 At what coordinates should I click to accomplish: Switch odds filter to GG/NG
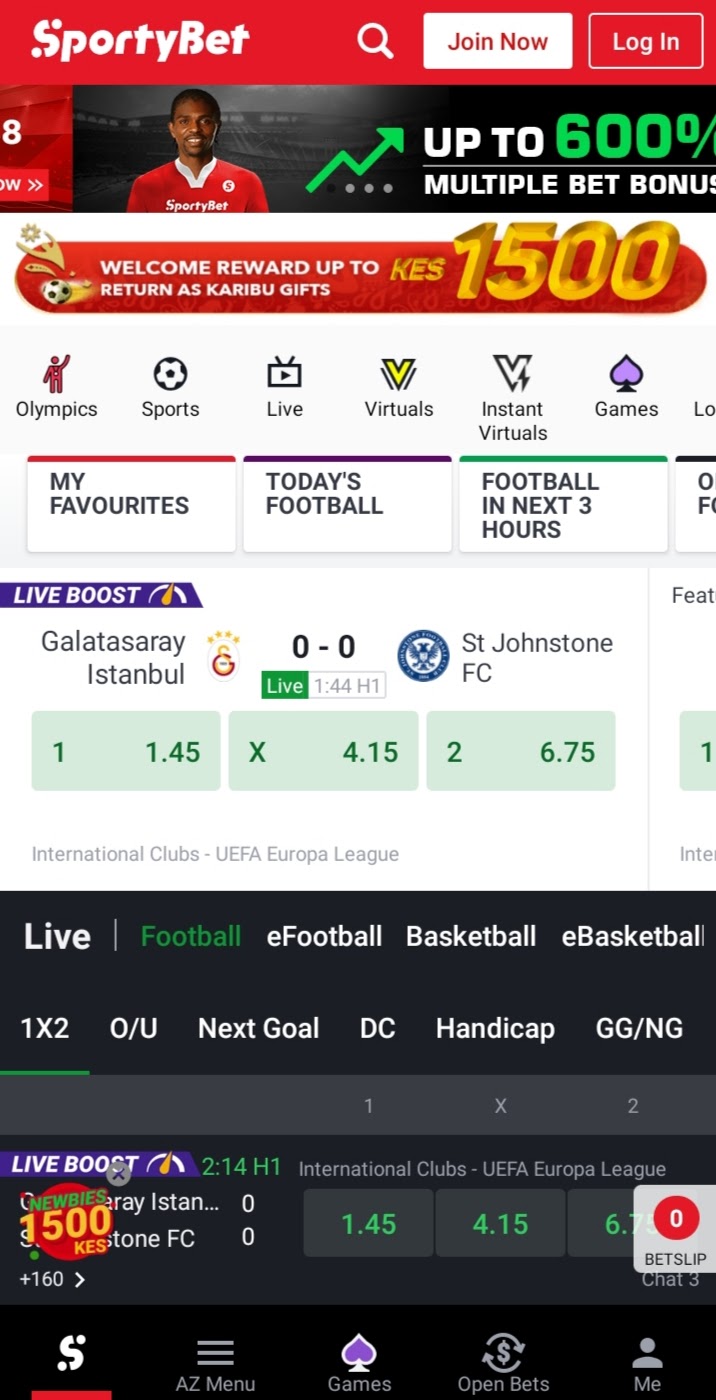point(639,1028)
